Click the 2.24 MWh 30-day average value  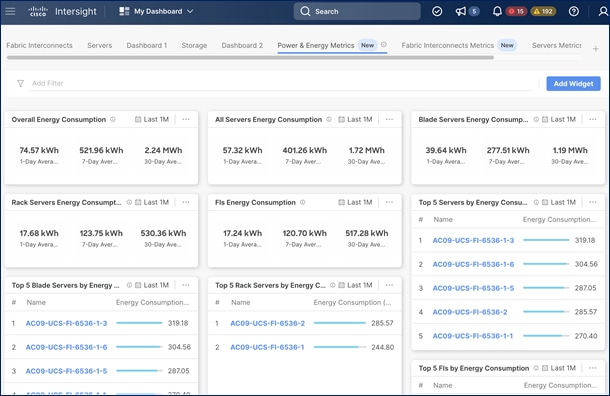(x=163, y=150)
